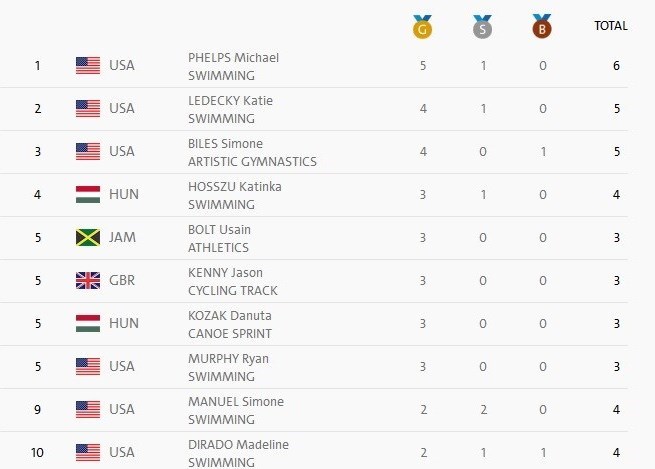This screenshot has height=469, width=655.
Task: Click the silver medal icon column header
Action: point(482,27)
